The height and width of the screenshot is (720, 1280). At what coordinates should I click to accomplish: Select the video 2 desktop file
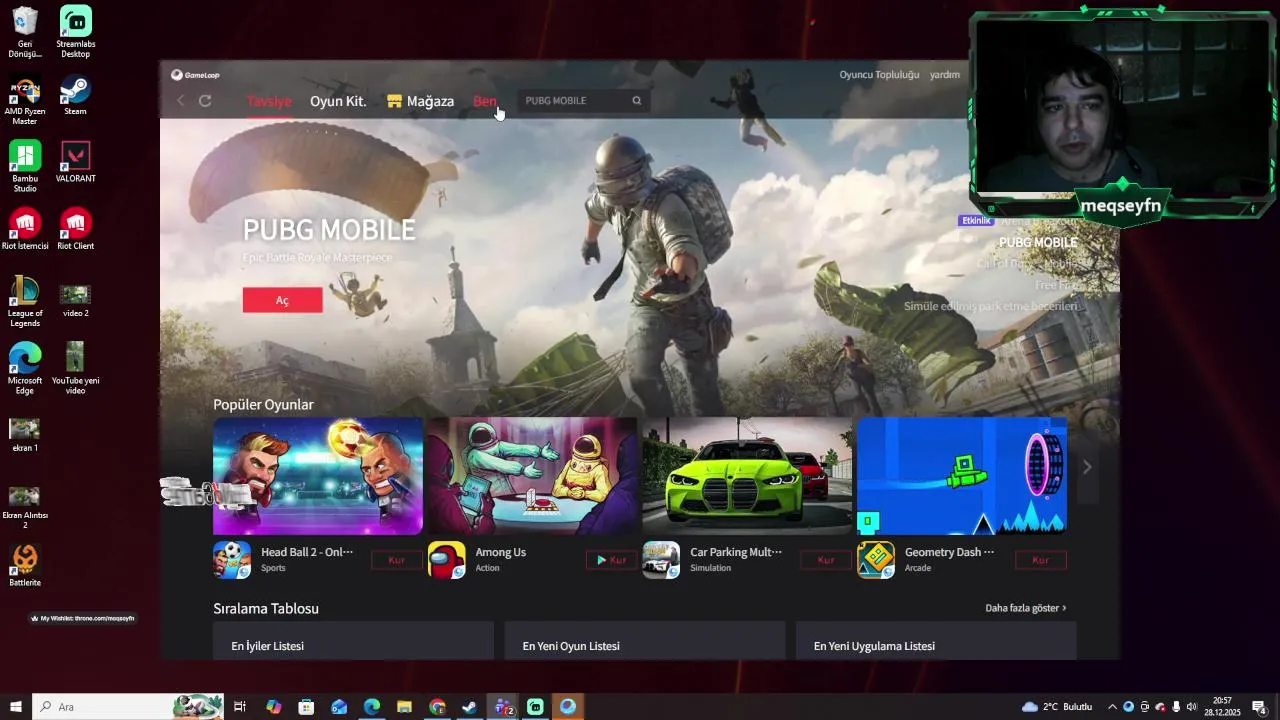pos(76,300)
